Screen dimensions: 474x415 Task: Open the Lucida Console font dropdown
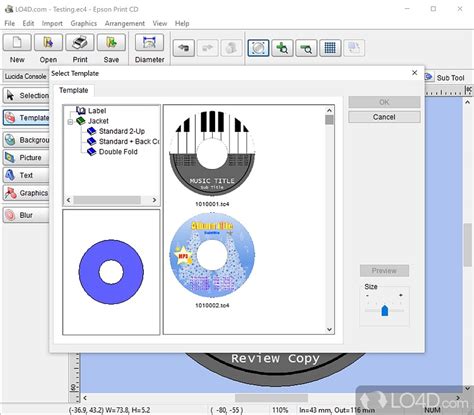(25, 76)
